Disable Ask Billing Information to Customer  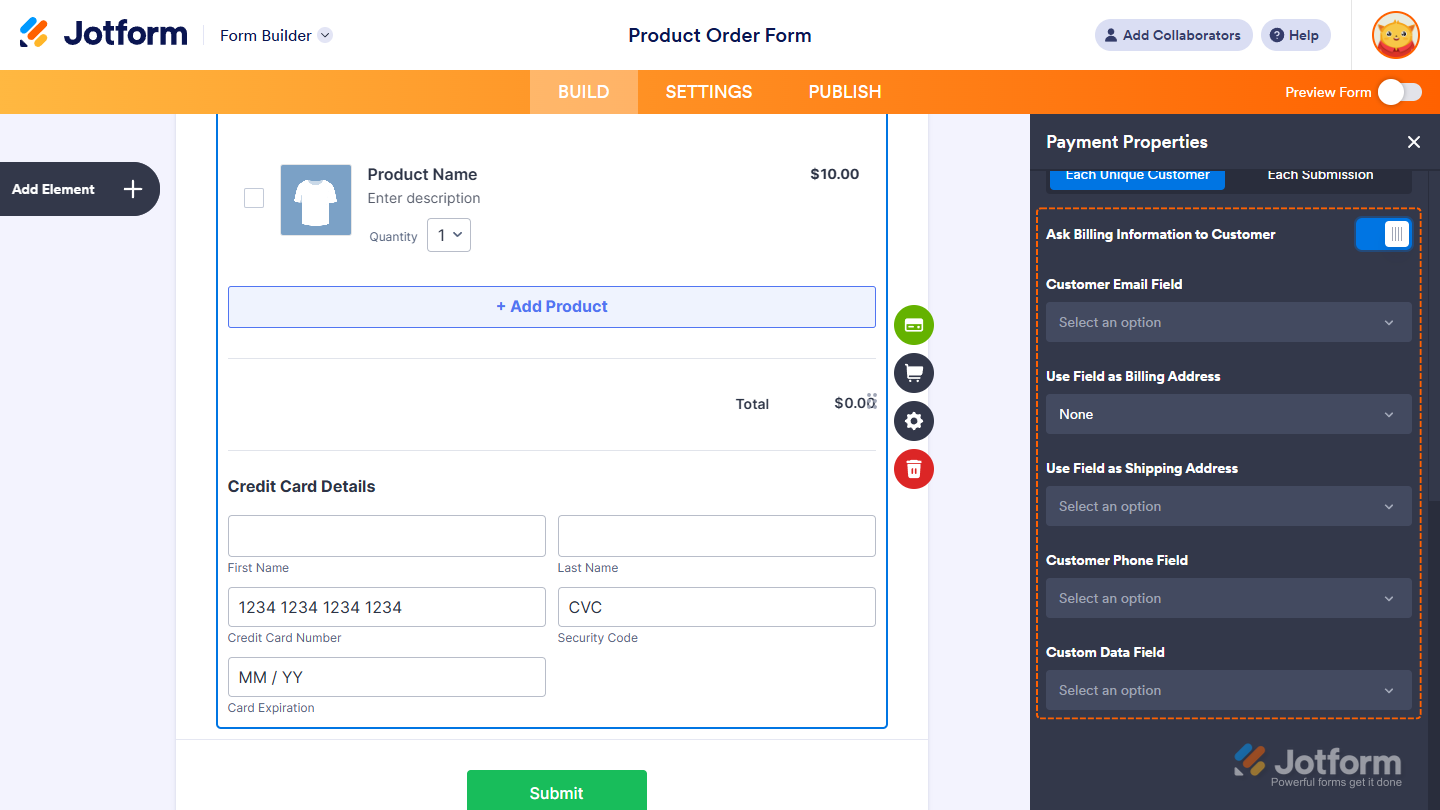1383,233
